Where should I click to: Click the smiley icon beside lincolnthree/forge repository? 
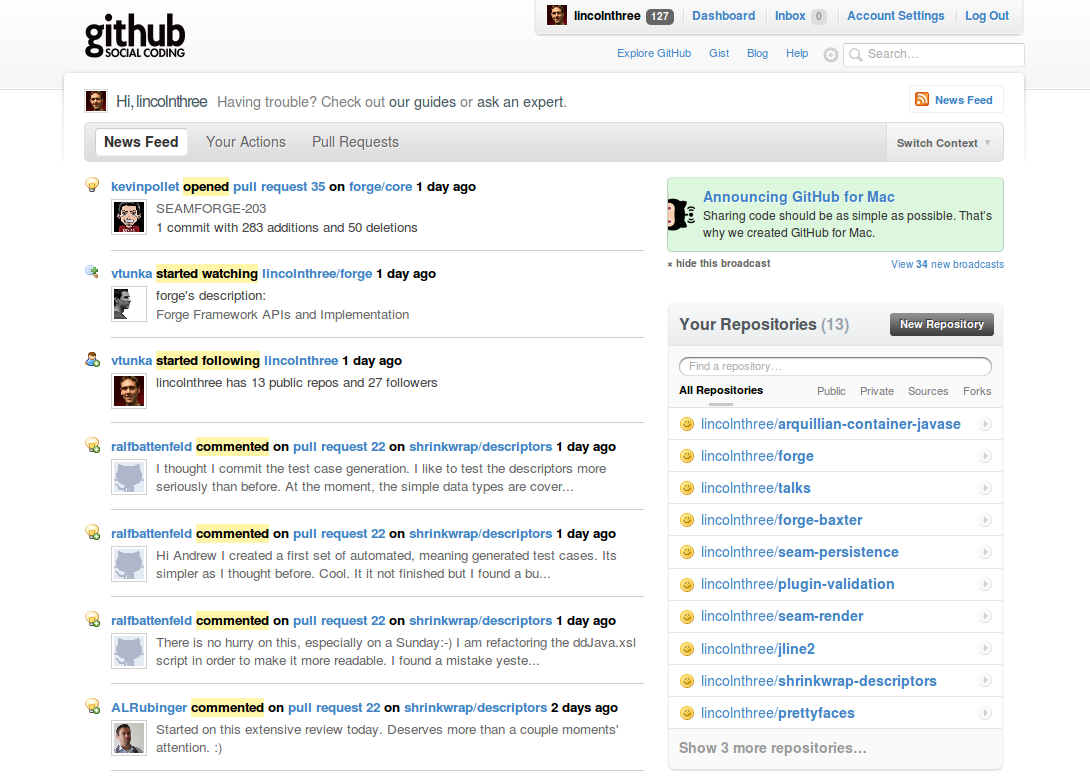coord(687,456)
